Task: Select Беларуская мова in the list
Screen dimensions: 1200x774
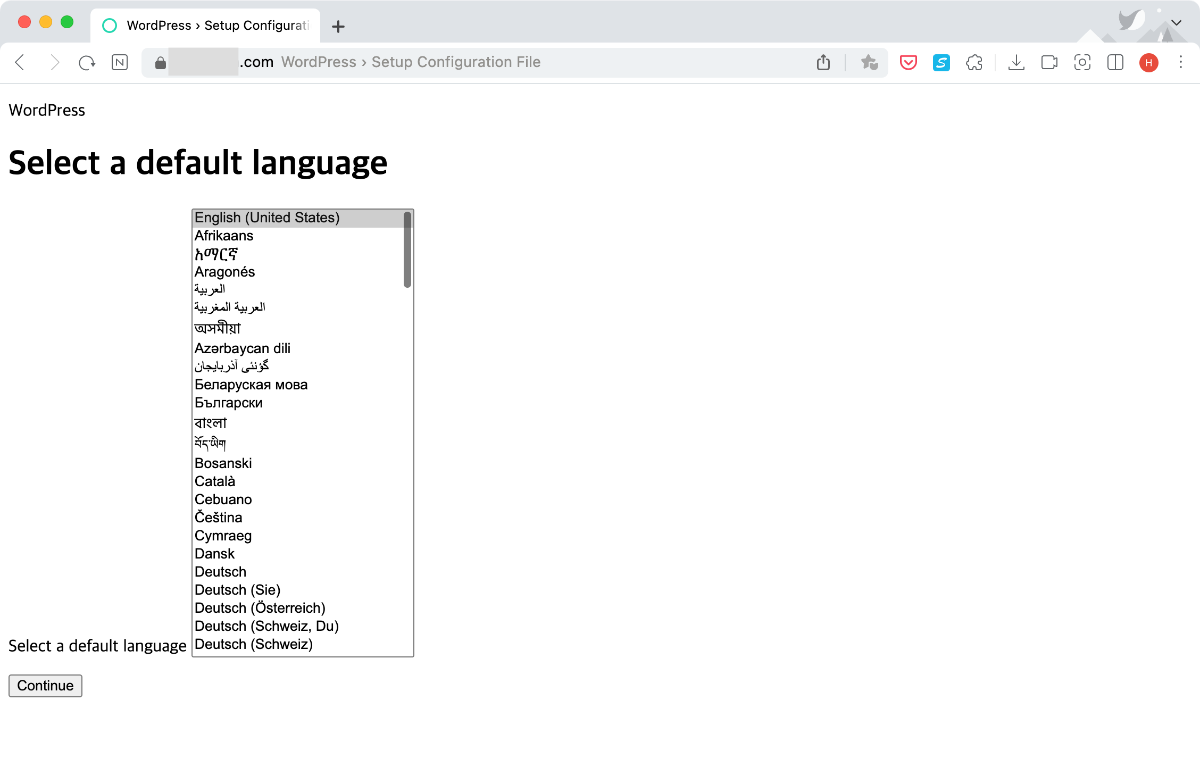Action: pyautogui.click(x=297, y=384)
